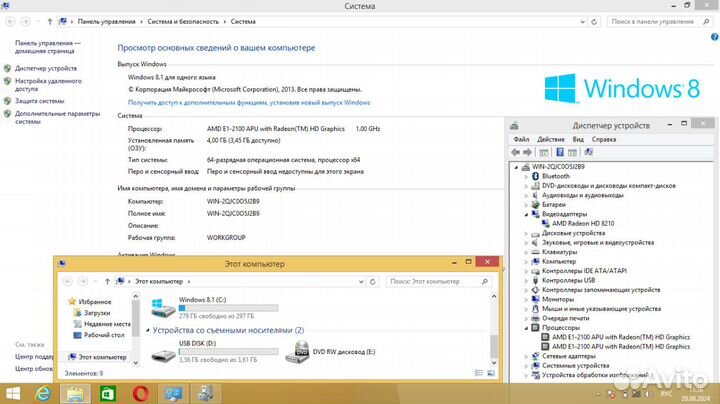Switch Explorer to details view icon

478,373
